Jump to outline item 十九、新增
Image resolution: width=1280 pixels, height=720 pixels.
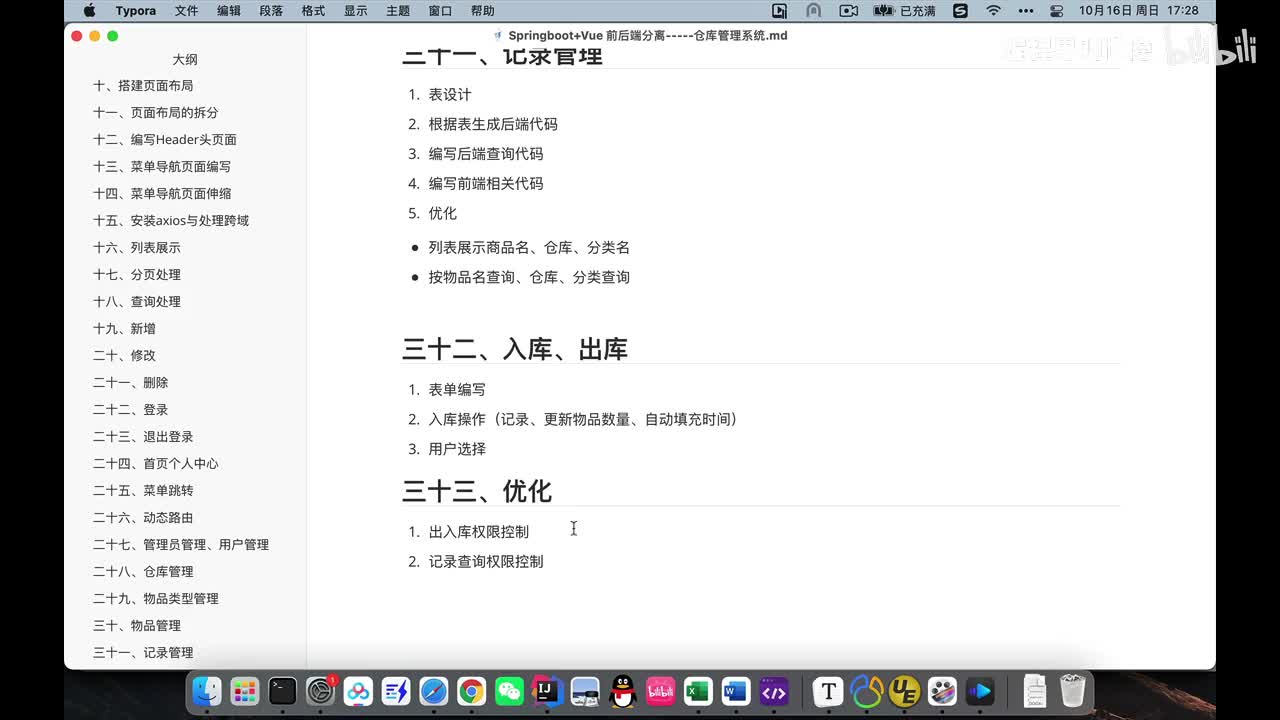pyautogui.click(x=124, y=329)
